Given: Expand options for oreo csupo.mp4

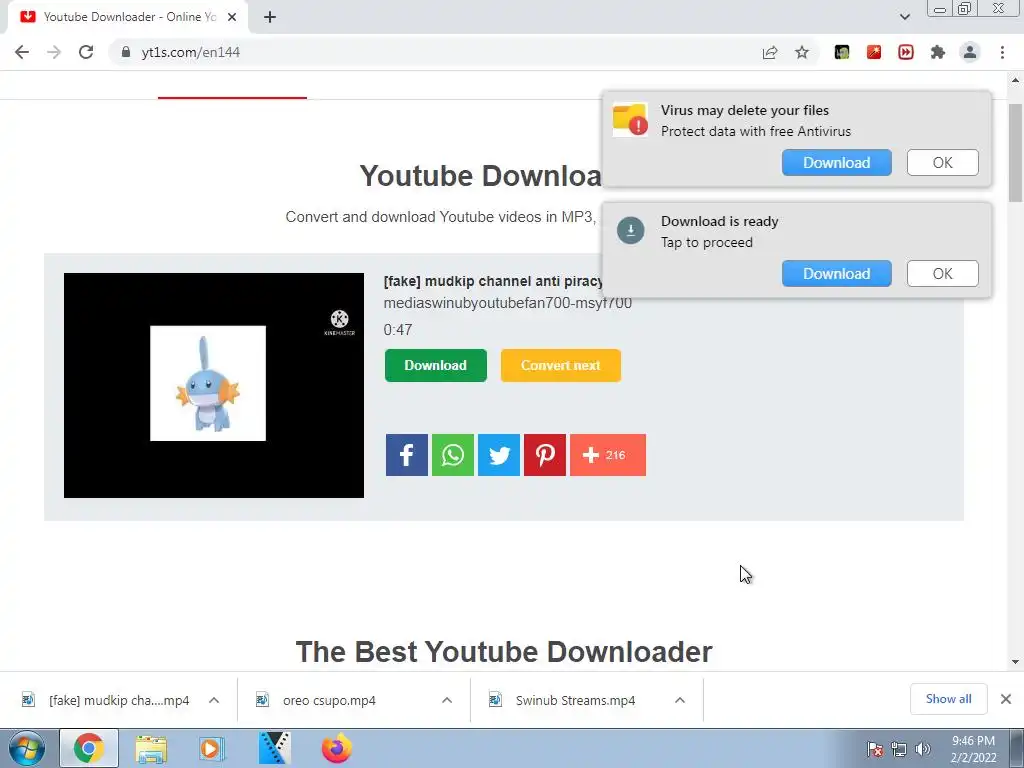Looking at the screenshot, I should coord(447,700).
